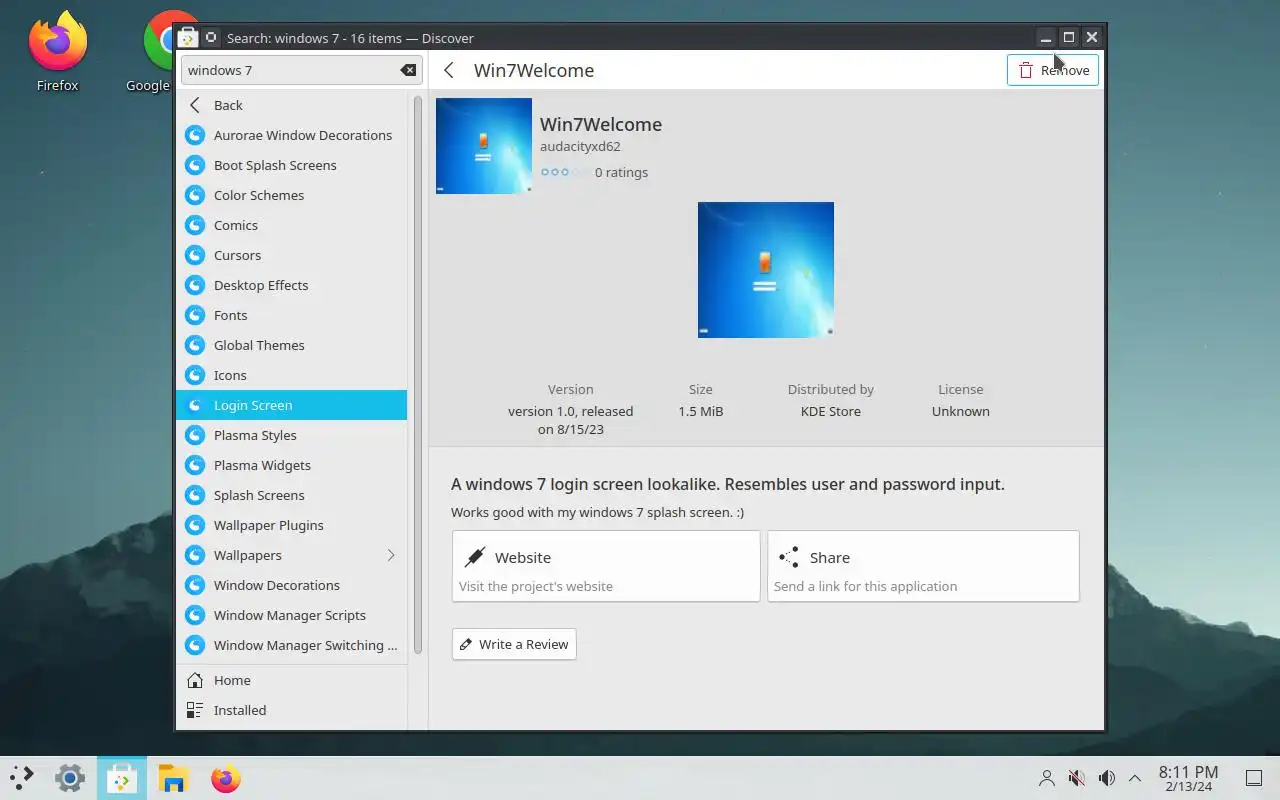Click the muted microphone tray icon
1280x800 pixels.
[1077, 778]
